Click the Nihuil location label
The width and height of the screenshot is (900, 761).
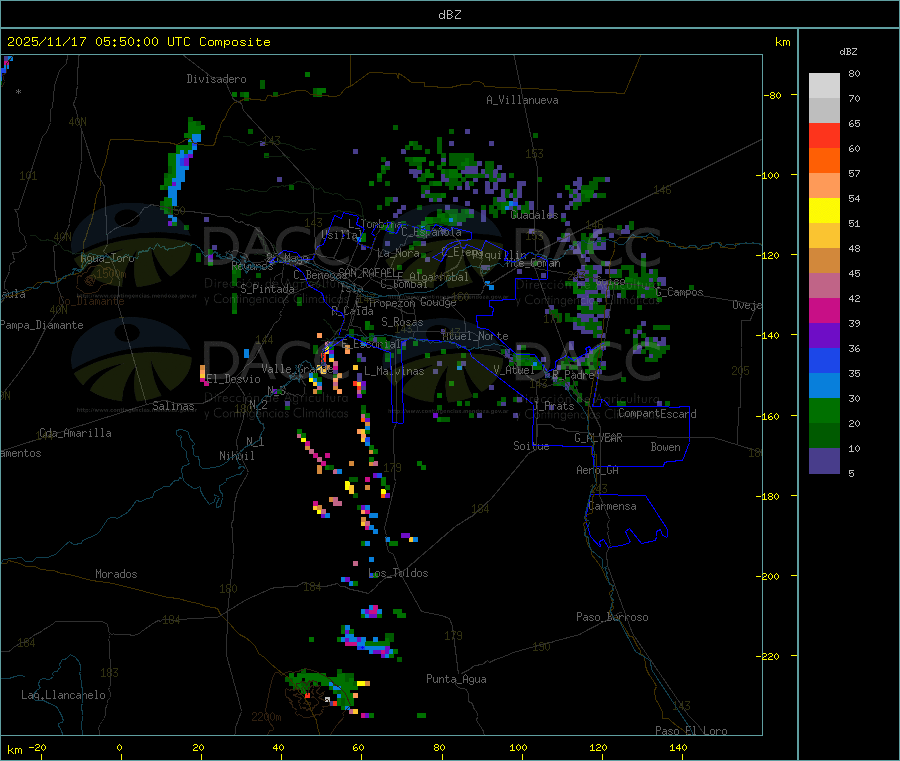pyautogui.click(x=237, y=456)
